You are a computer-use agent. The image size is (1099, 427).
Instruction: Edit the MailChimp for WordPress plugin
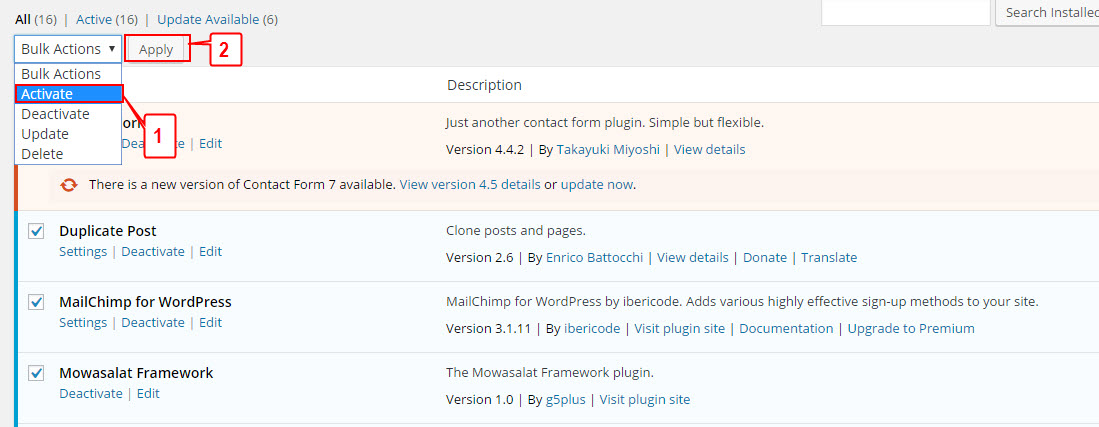pos(210,323)
